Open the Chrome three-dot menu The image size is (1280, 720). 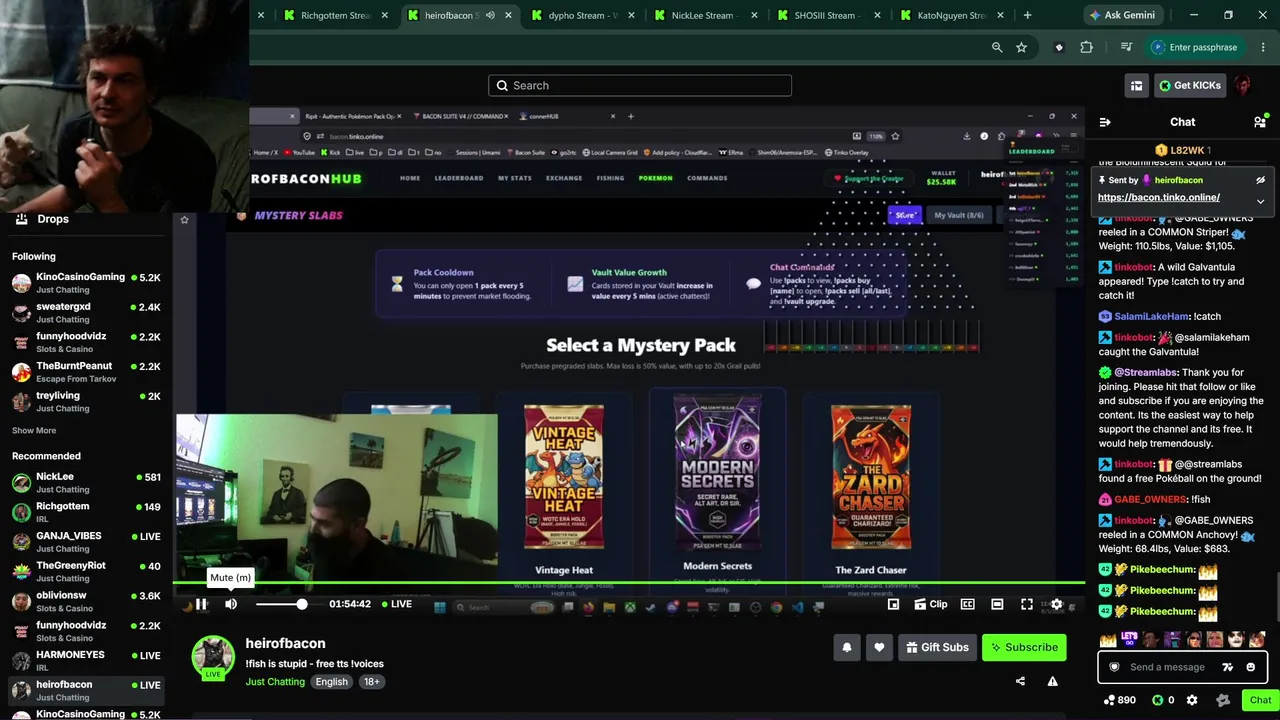point(1261,47)
